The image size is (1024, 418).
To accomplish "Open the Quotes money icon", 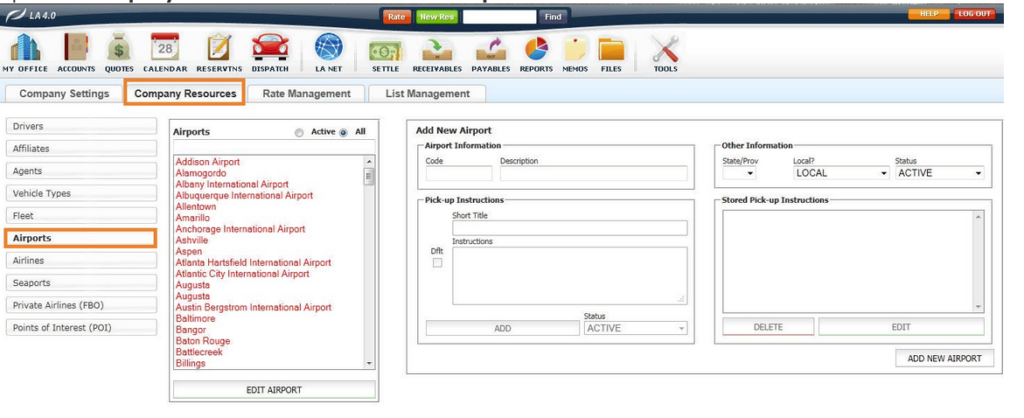I will 119,49.
